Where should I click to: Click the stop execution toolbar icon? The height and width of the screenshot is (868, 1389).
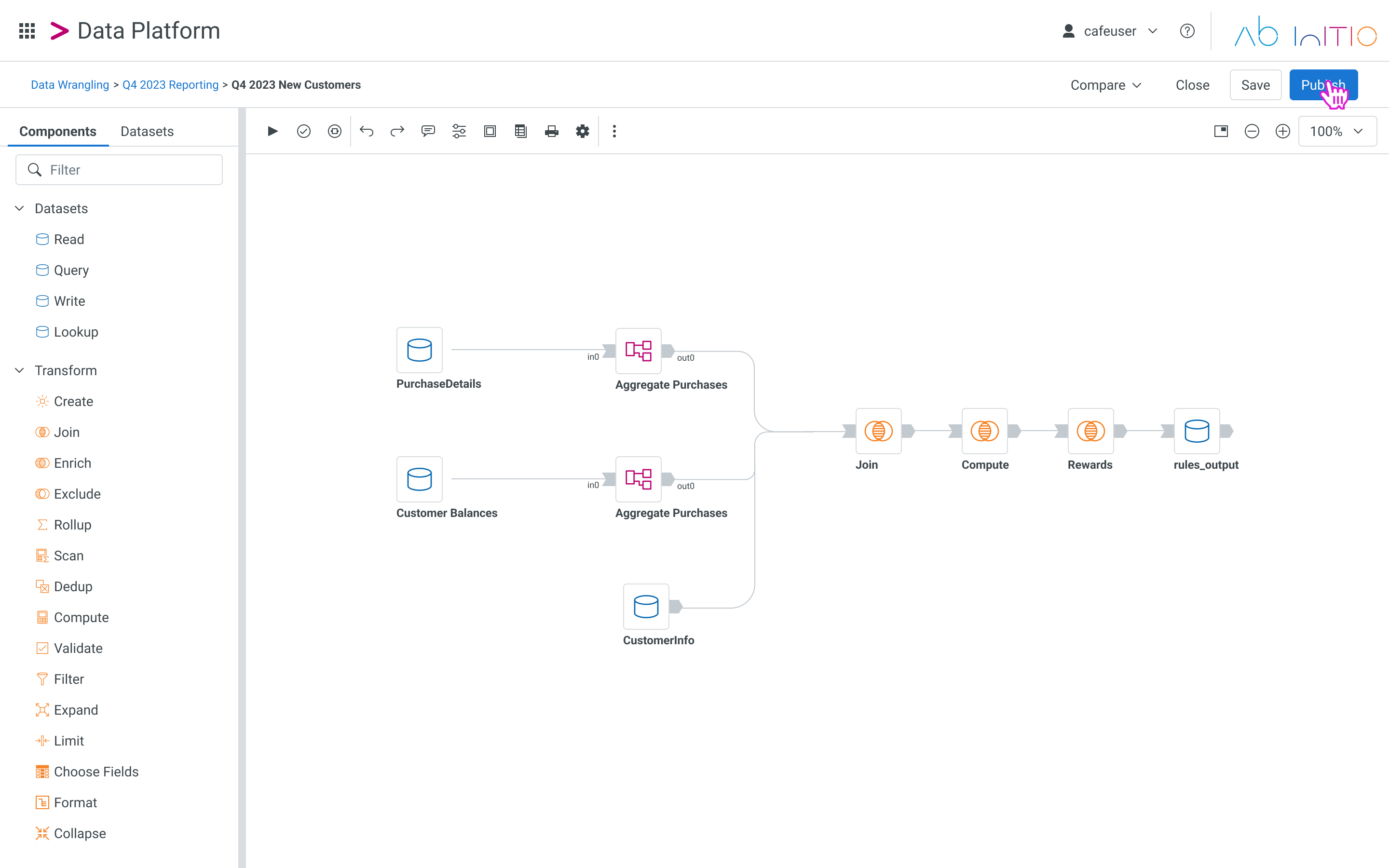pos(335,132)
